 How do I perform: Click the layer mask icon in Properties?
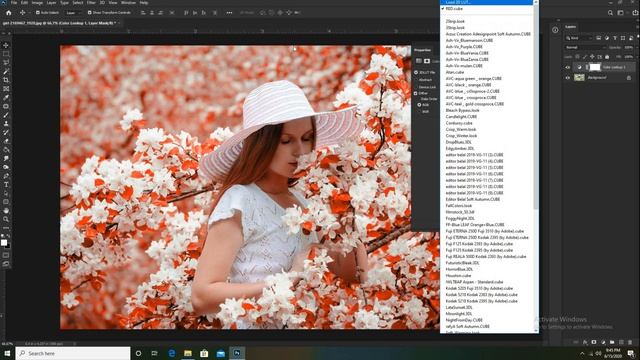[427, 61]
